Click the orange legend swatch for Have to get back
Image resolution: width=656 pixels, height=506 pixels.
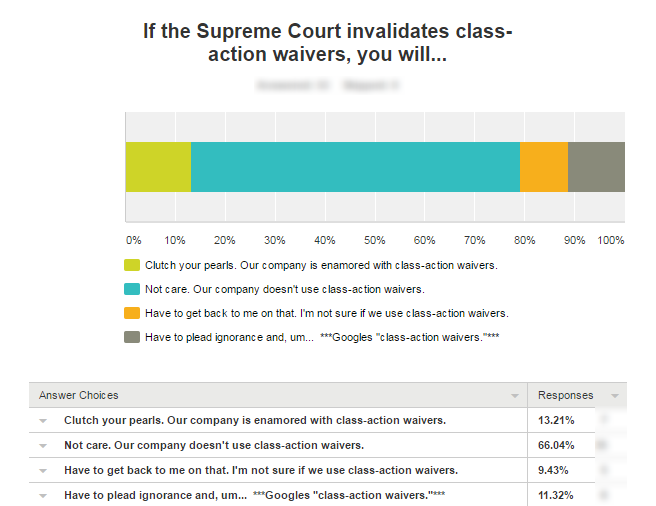[x=132, y=313]
